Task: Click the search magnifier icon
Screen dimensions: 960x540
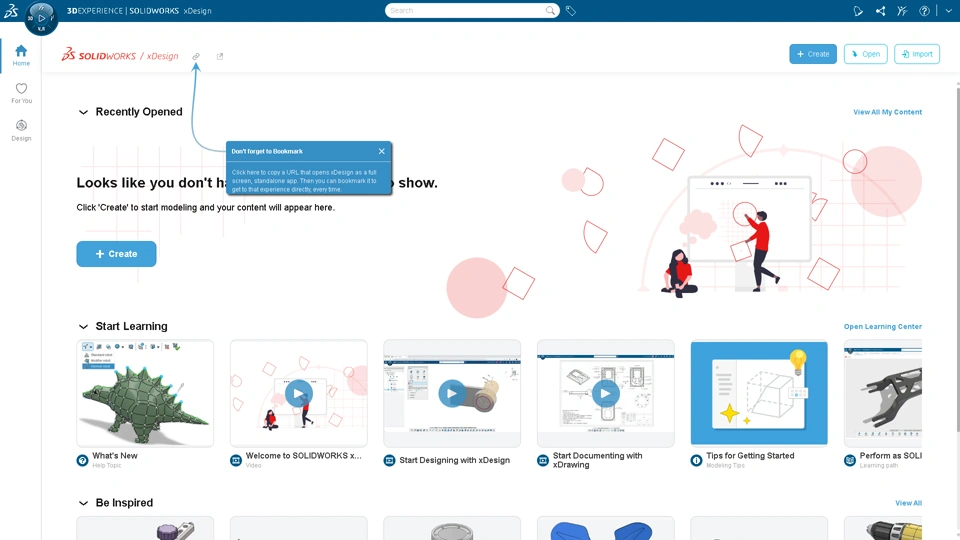Action: [550, 10]
